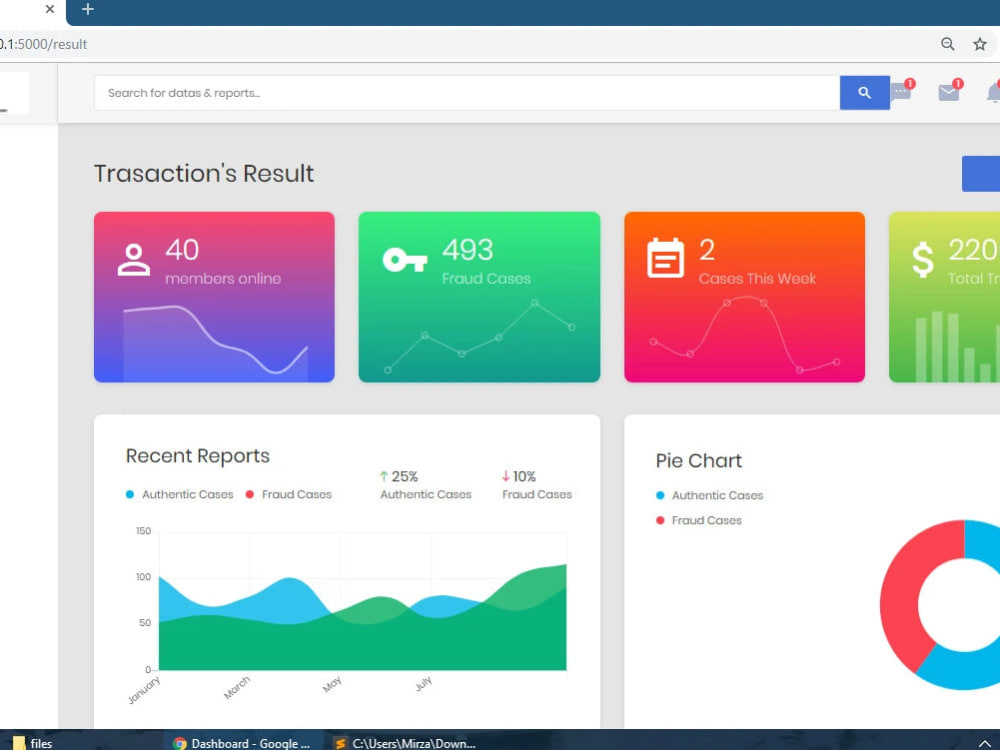The image size is (1000, 750).
Task: Toggle Fraud Cases legend in Recent Reports
Action: 289,494
